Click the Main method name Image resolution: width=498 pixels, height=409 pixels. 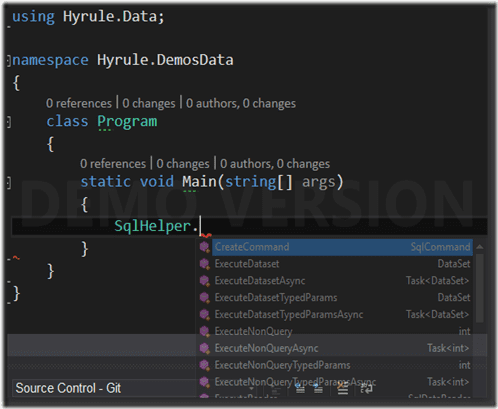(199, 182)
